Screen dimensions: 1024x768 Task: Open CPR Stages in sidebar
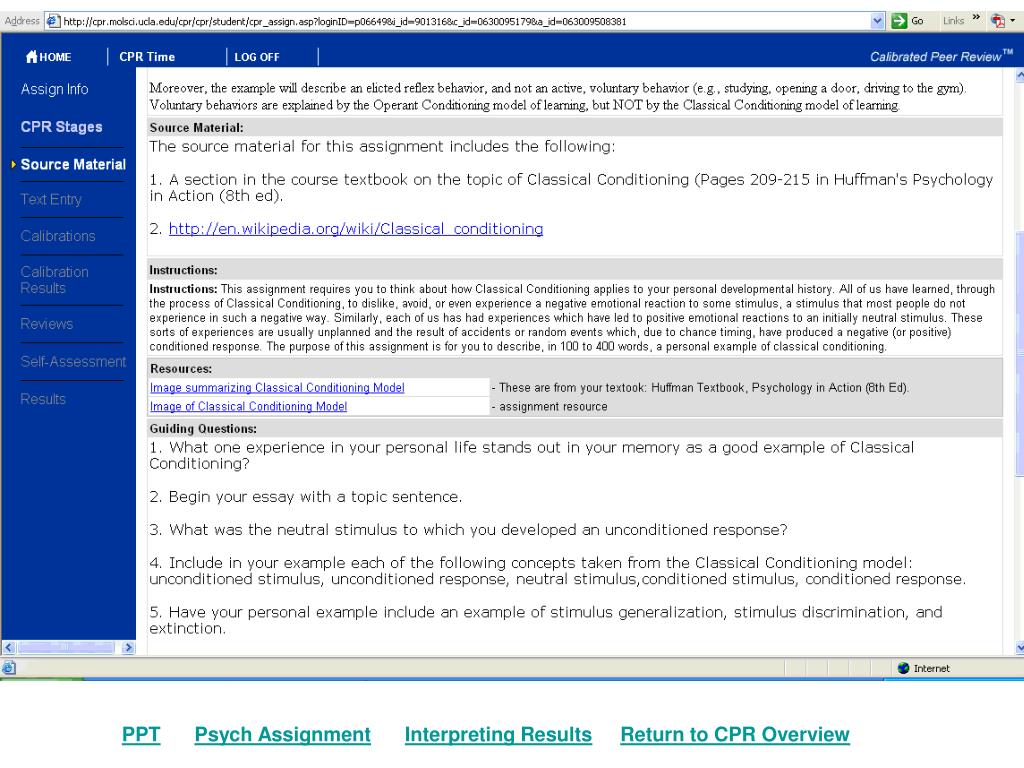(x=61, y=127)
